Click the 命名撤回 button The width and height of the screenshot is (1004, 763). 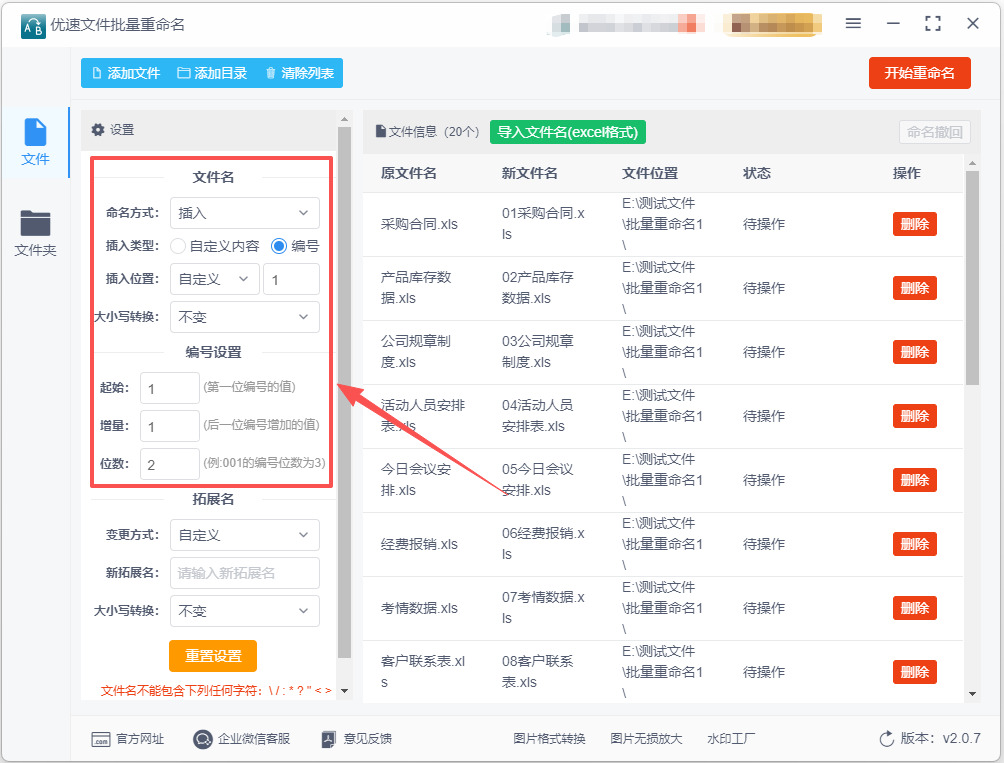tap(934, 132)
